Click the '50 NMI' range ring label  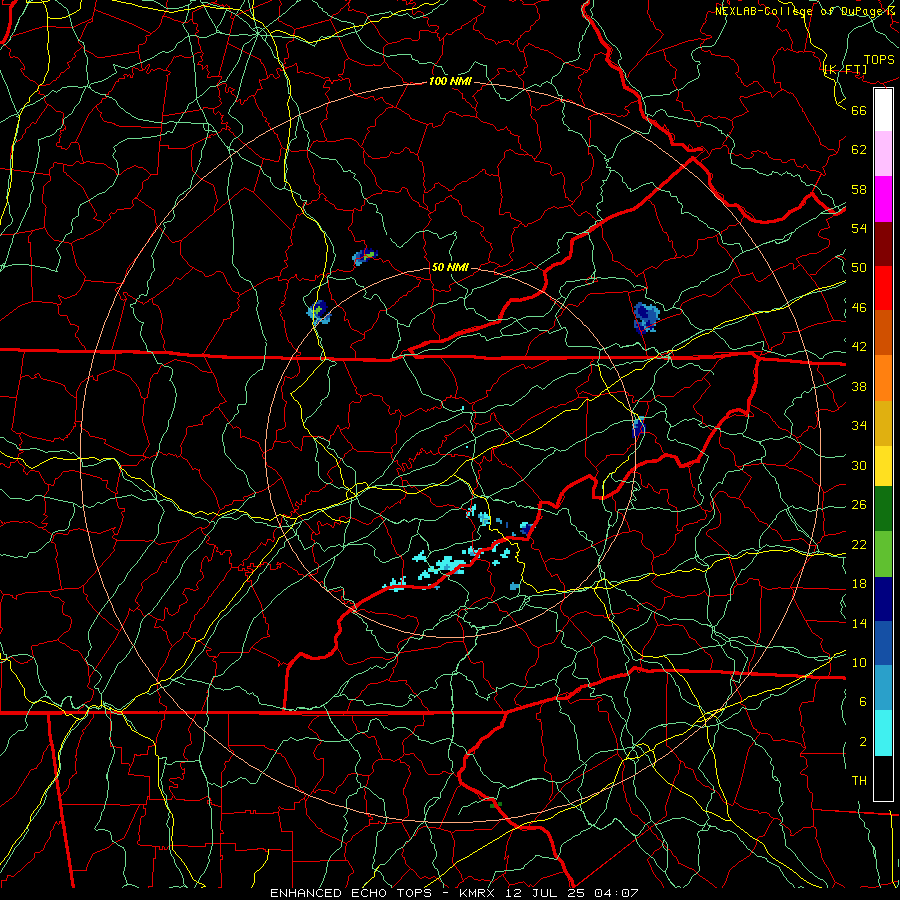coord(450,267)
